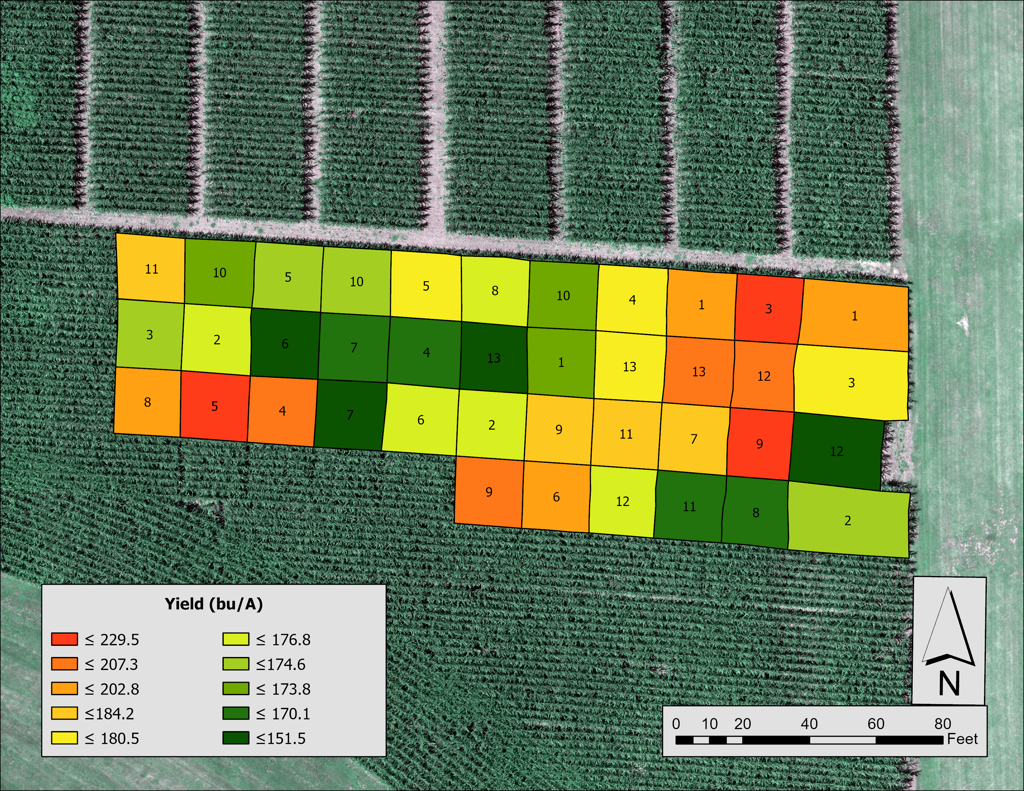Click the legend label ≤ 176.8

click(283, 639)
